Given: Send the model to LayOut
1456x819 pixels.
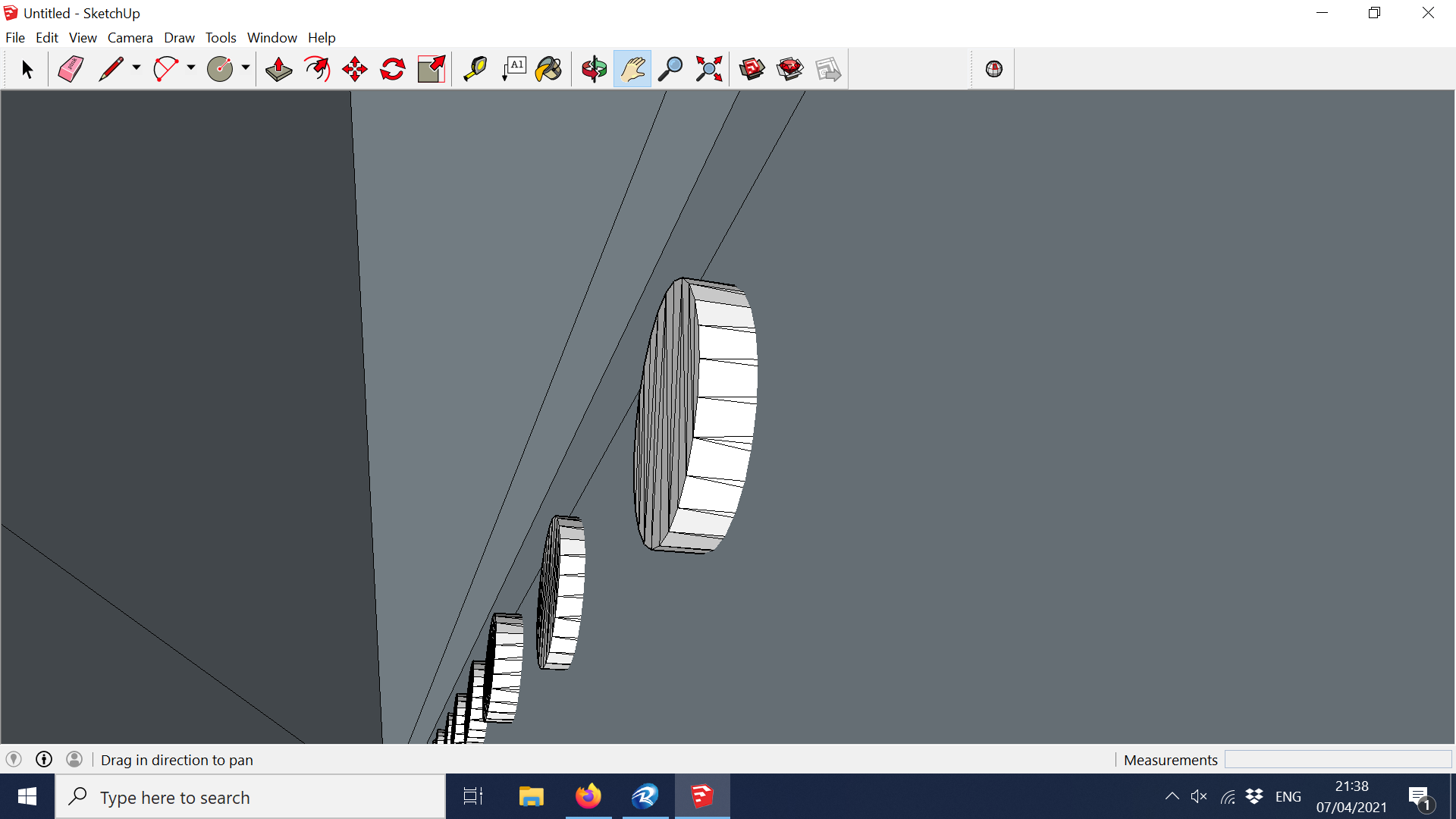Looking at the screenshot, I should pyautogui.click(x=828, y=68).
